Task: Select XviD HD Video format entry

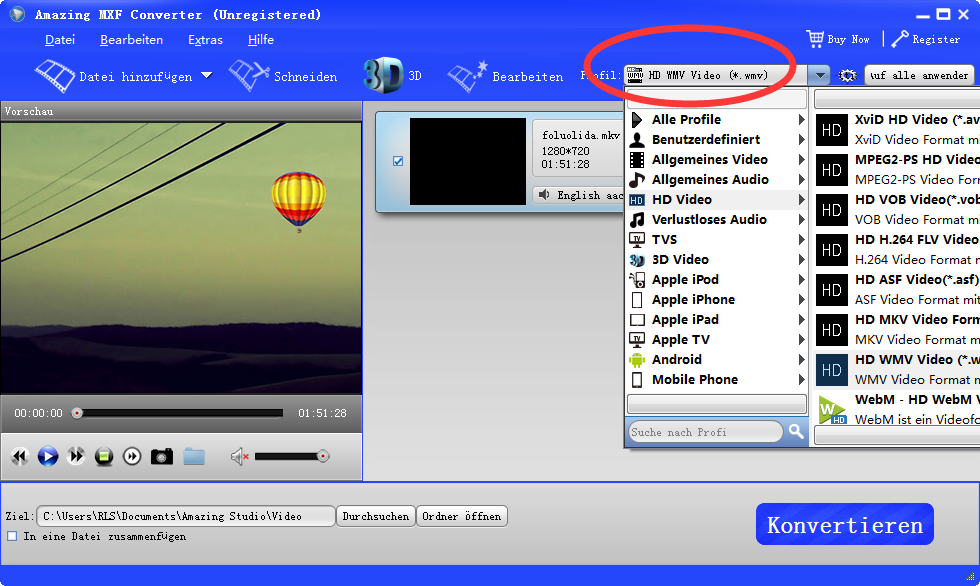Action: coord(897,129)
